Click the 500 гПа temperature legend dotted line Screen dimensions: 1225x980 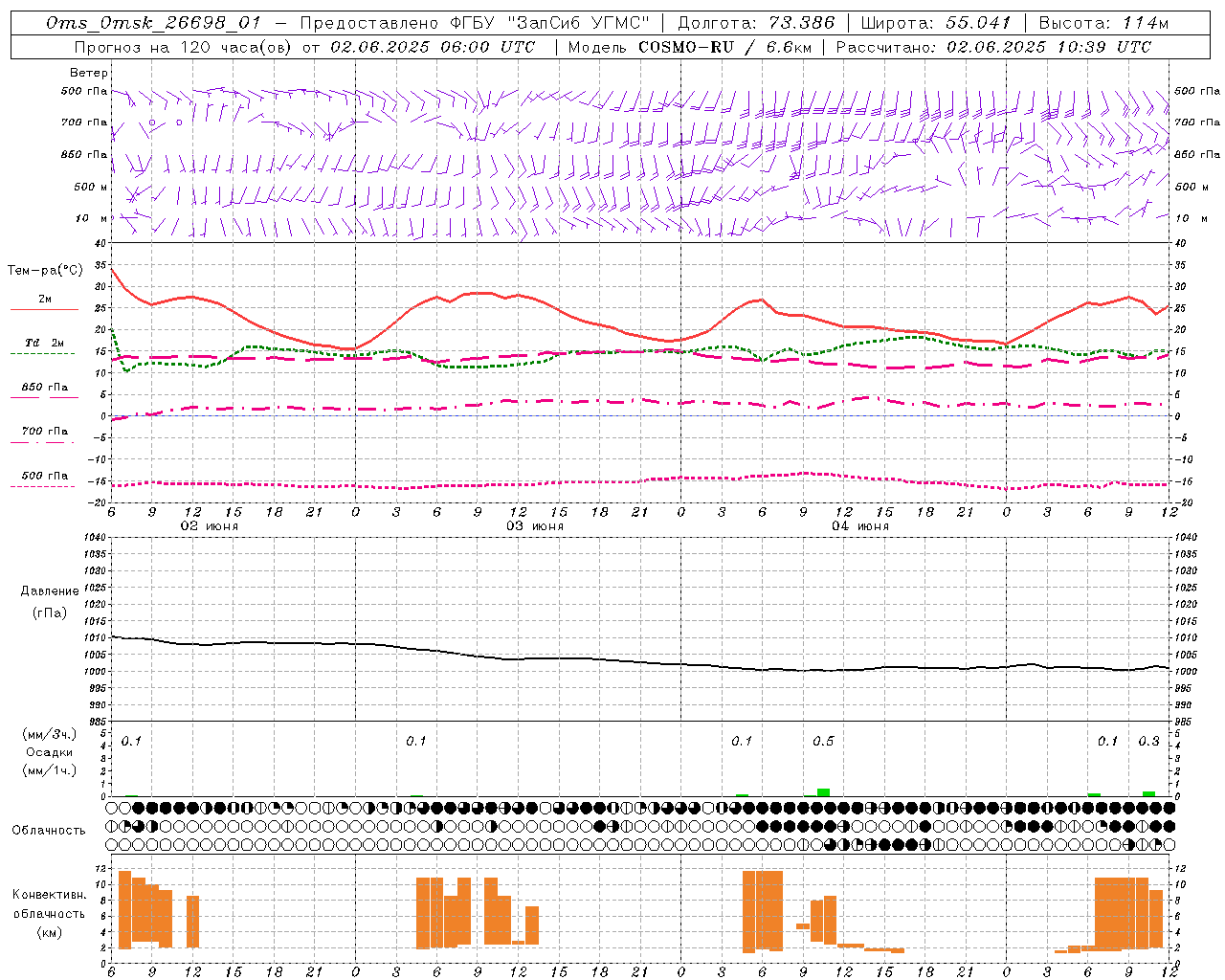click(42, 486)
